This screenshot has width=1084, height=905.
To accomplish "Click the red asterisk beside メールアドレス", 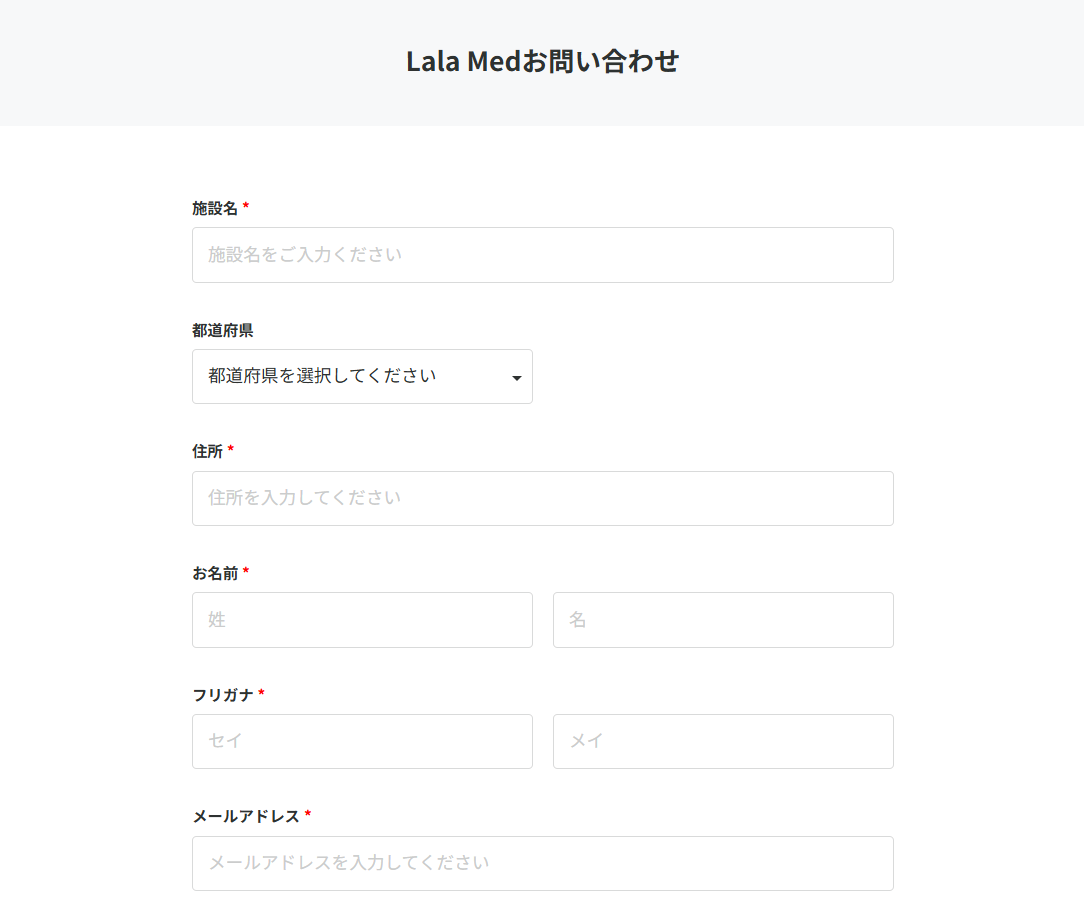I will click(308, 814).
